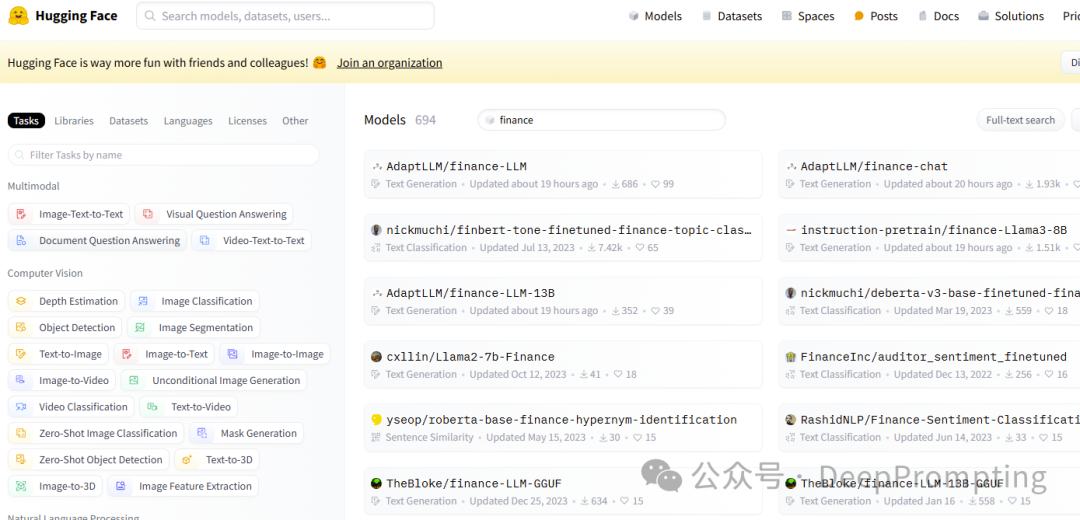Open the Solutions menu in navbar

click(x=1011, y=16)
